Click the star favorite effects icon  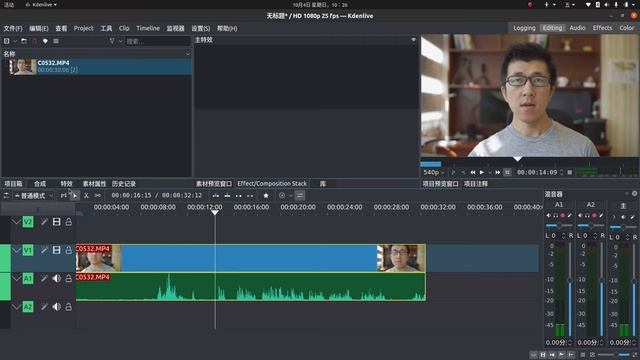[266, 196]
